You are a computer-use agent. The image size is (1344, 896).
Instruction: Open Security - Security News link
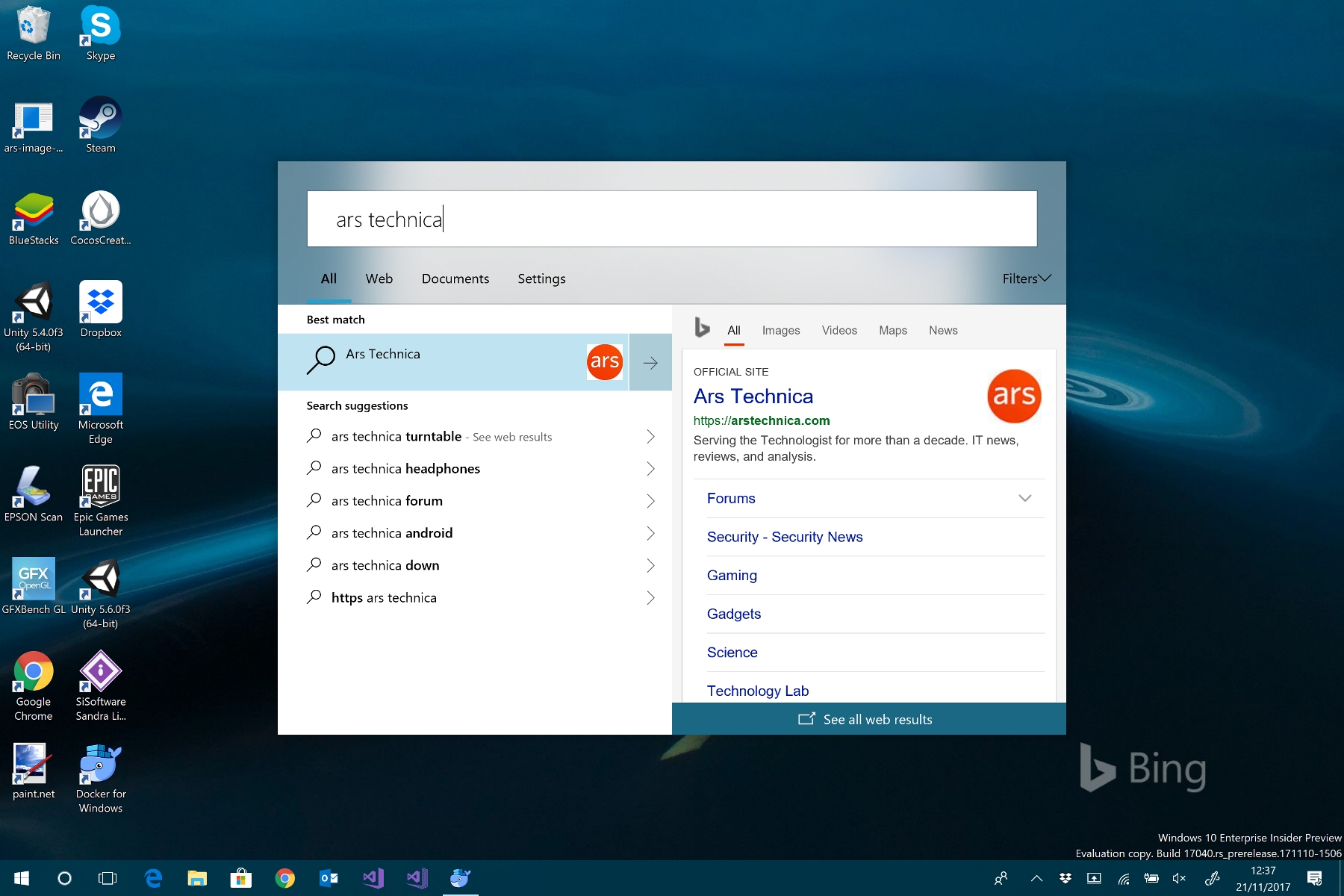[785, 537]
